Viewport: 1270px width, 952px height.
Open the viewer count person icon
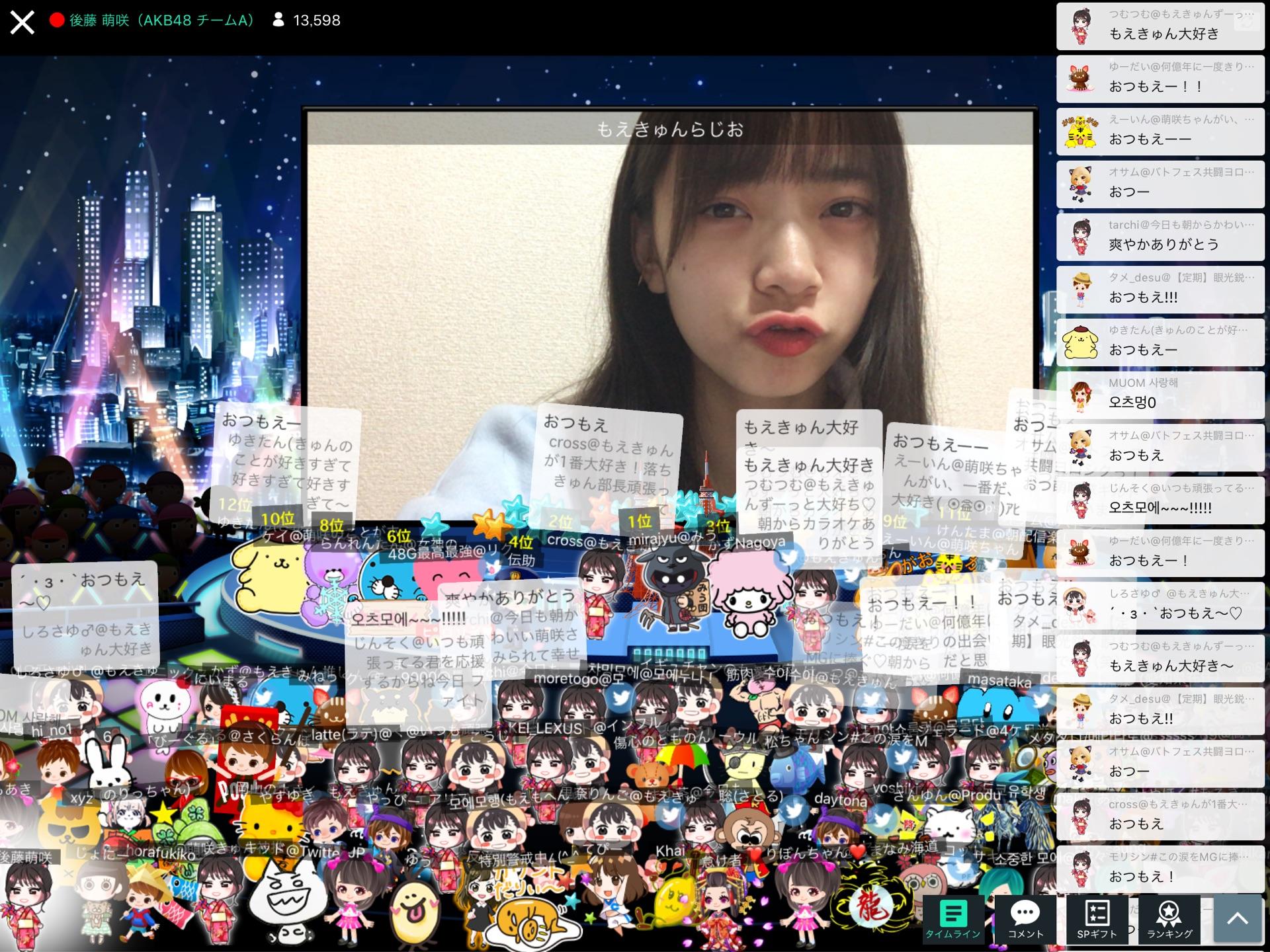click(278, 20)
